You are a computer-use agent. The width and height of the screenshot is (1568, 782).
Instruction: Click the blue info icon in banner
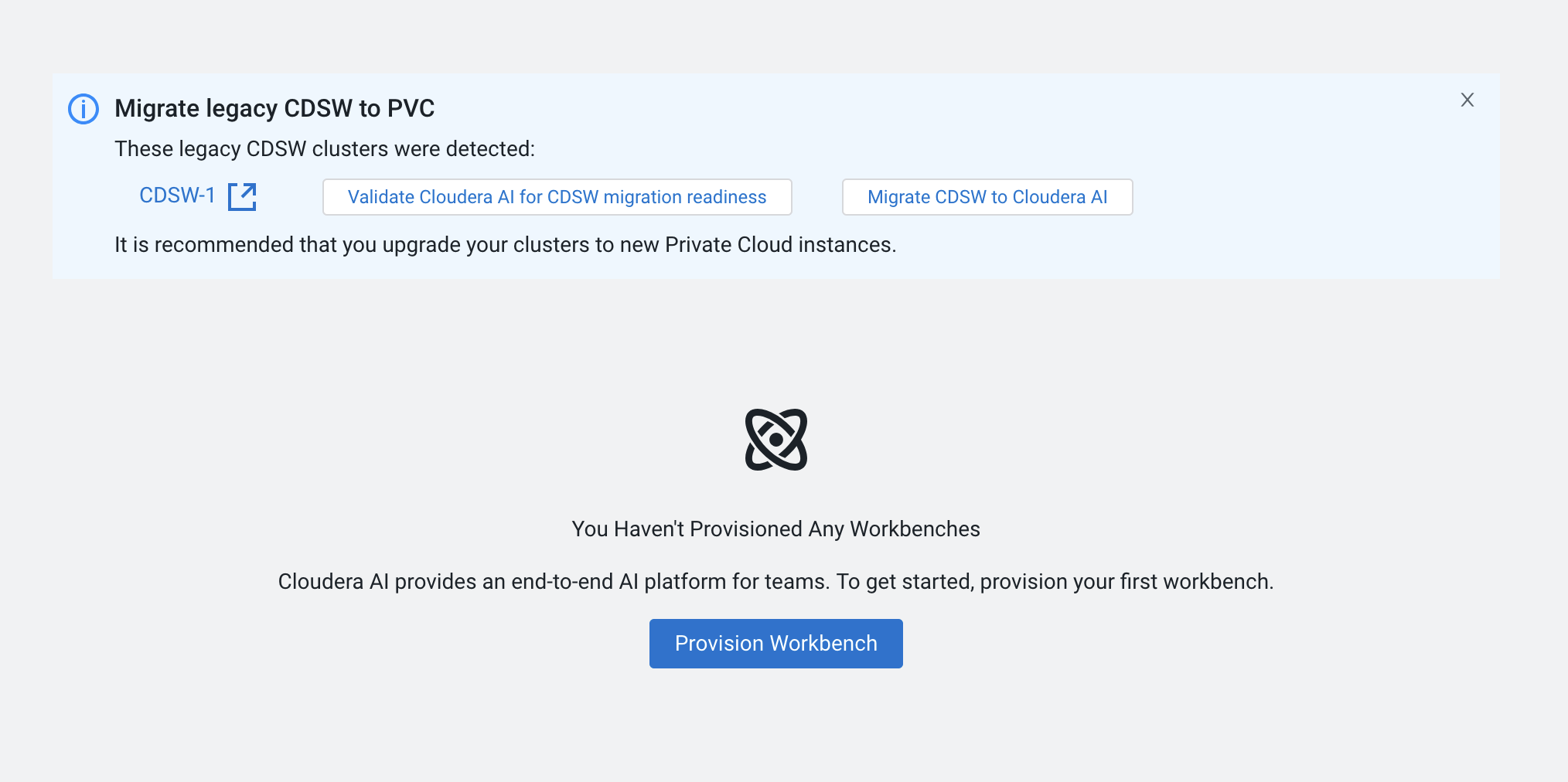click(84, 109)
